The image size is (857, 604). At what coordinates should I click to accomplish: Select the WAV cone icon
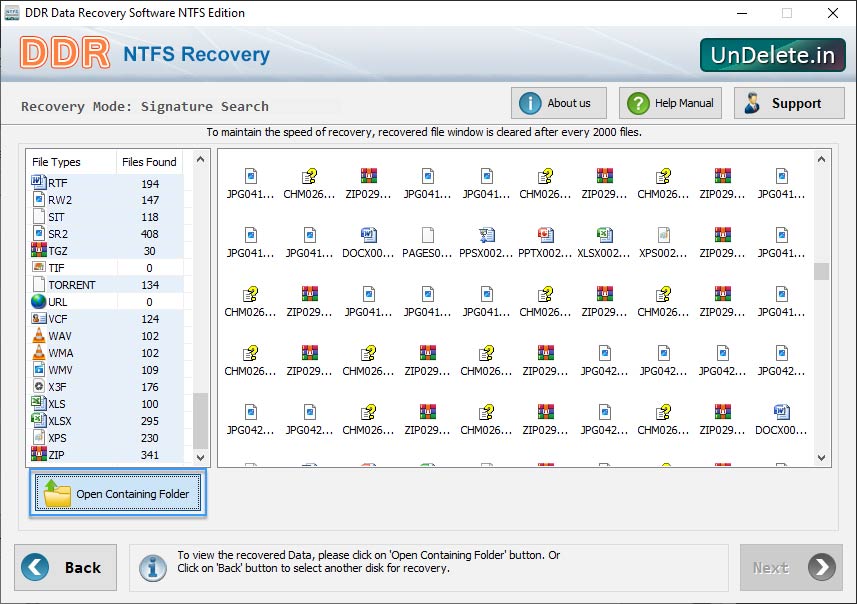click(39, 335)
